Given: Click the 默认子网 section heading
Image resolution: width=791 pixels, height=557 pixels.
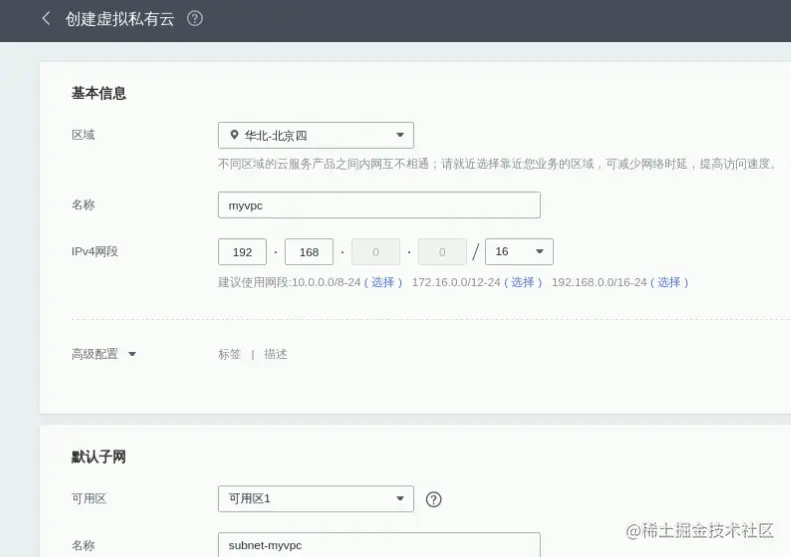Looking at the screenshot, I should [98, 457].
